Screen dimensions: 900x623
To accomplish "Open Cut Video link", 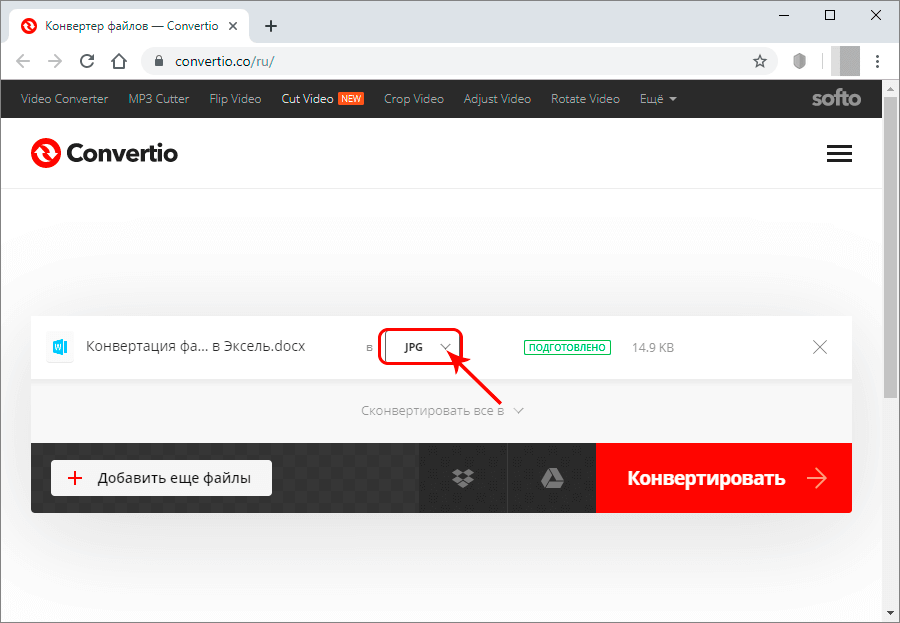I will (x=307, y=99).
